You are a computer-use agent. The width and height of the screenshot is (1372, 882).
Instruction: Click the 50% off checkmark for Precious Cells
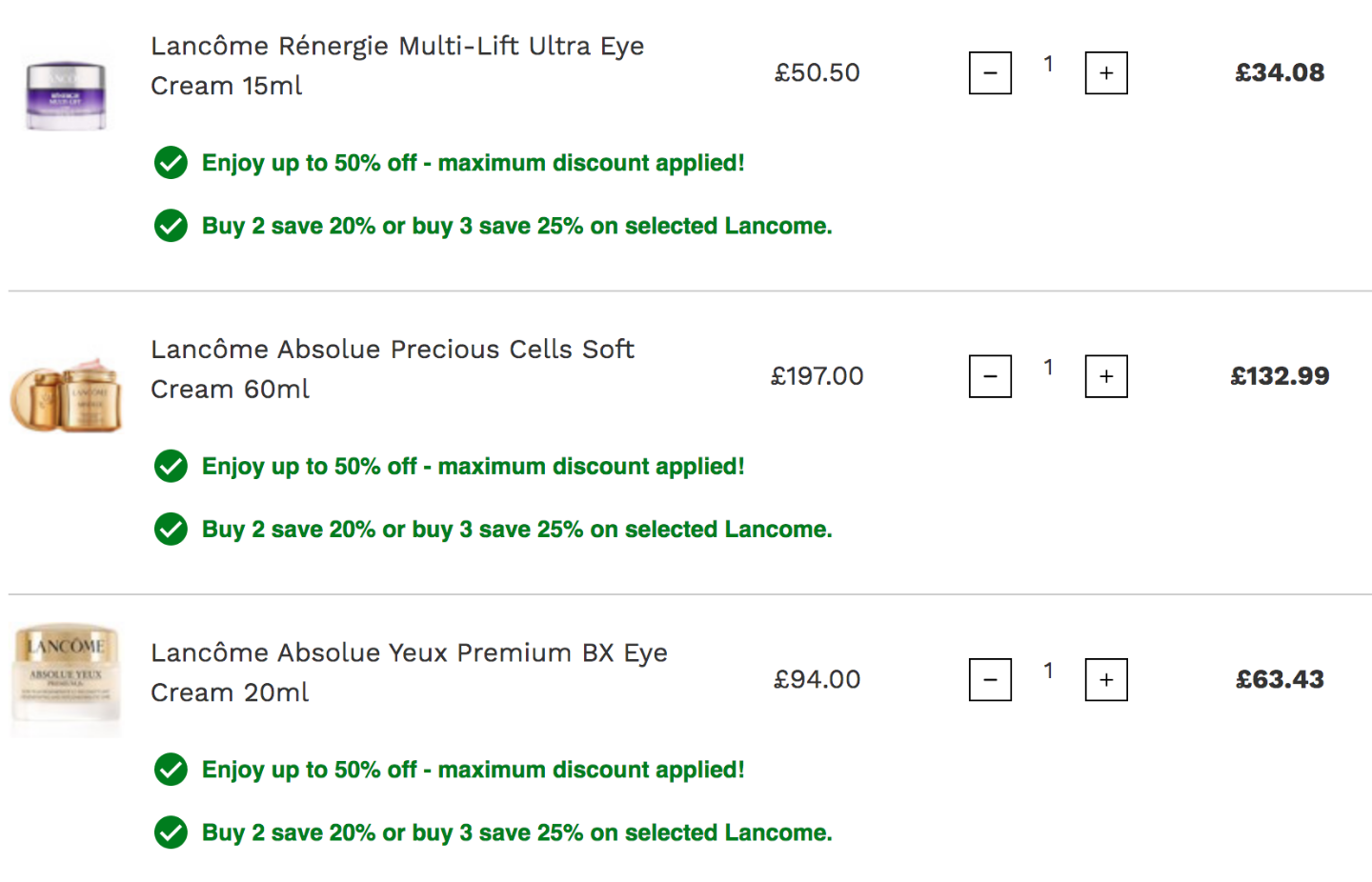[x=171, y=467]
